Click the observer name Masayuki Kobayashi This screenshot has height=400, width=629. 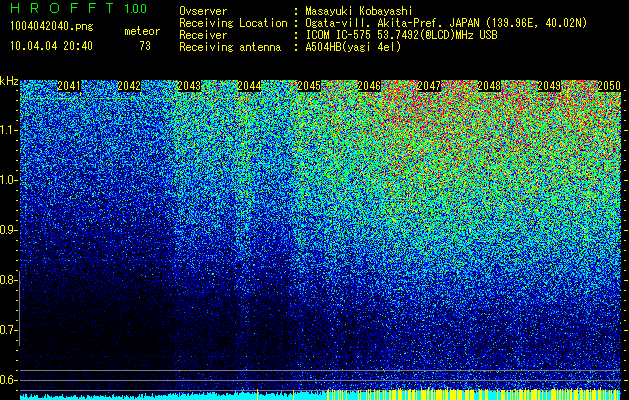(x=359, y=11)
